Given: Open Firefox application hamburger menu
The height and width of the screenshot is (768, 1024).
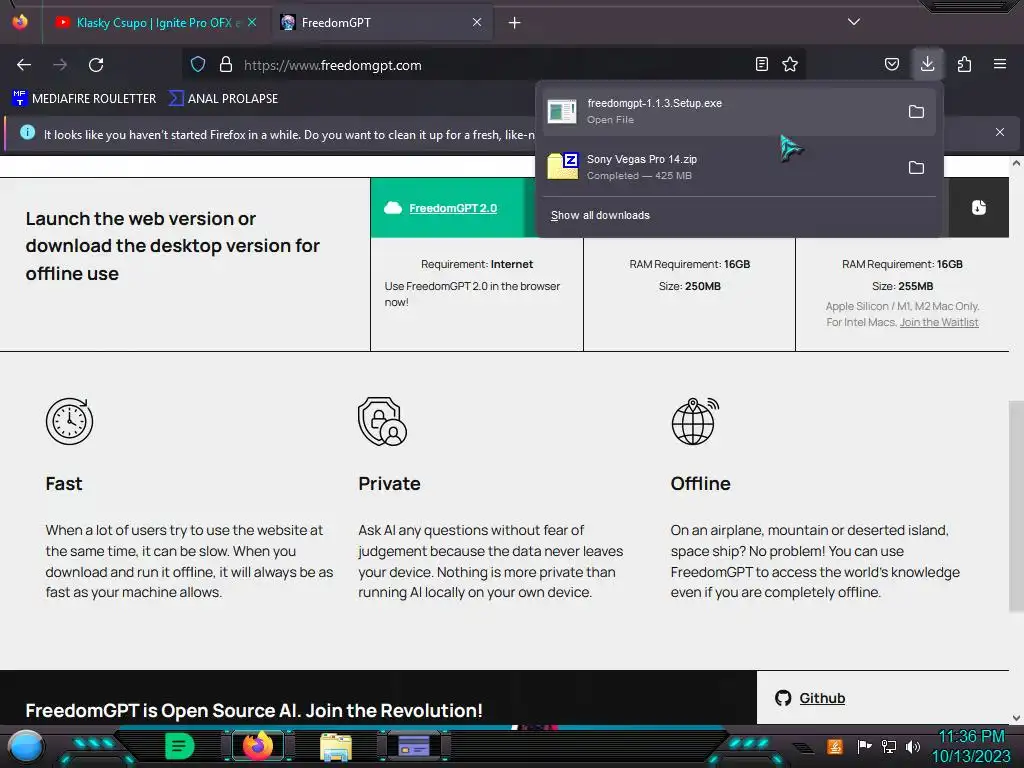Looking at the screenshot, I should click(1000, 64).
